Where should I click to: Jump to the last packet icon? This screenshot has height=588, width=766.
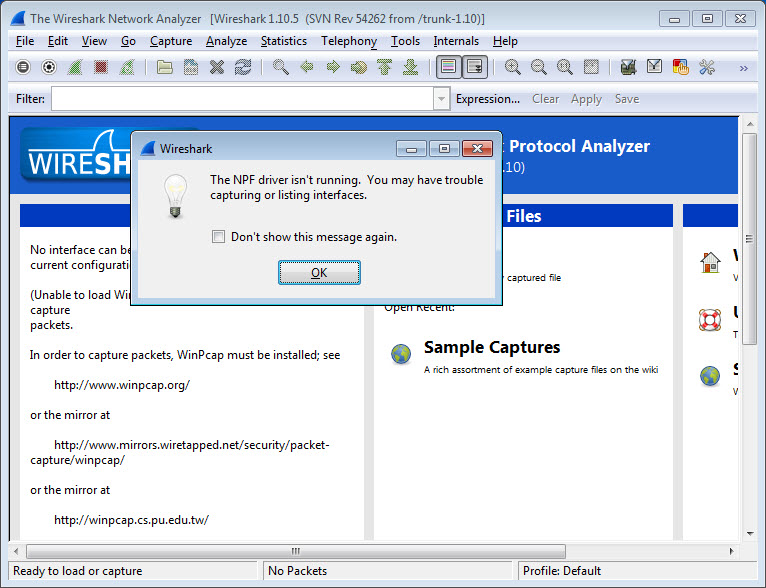coord(410,67)
